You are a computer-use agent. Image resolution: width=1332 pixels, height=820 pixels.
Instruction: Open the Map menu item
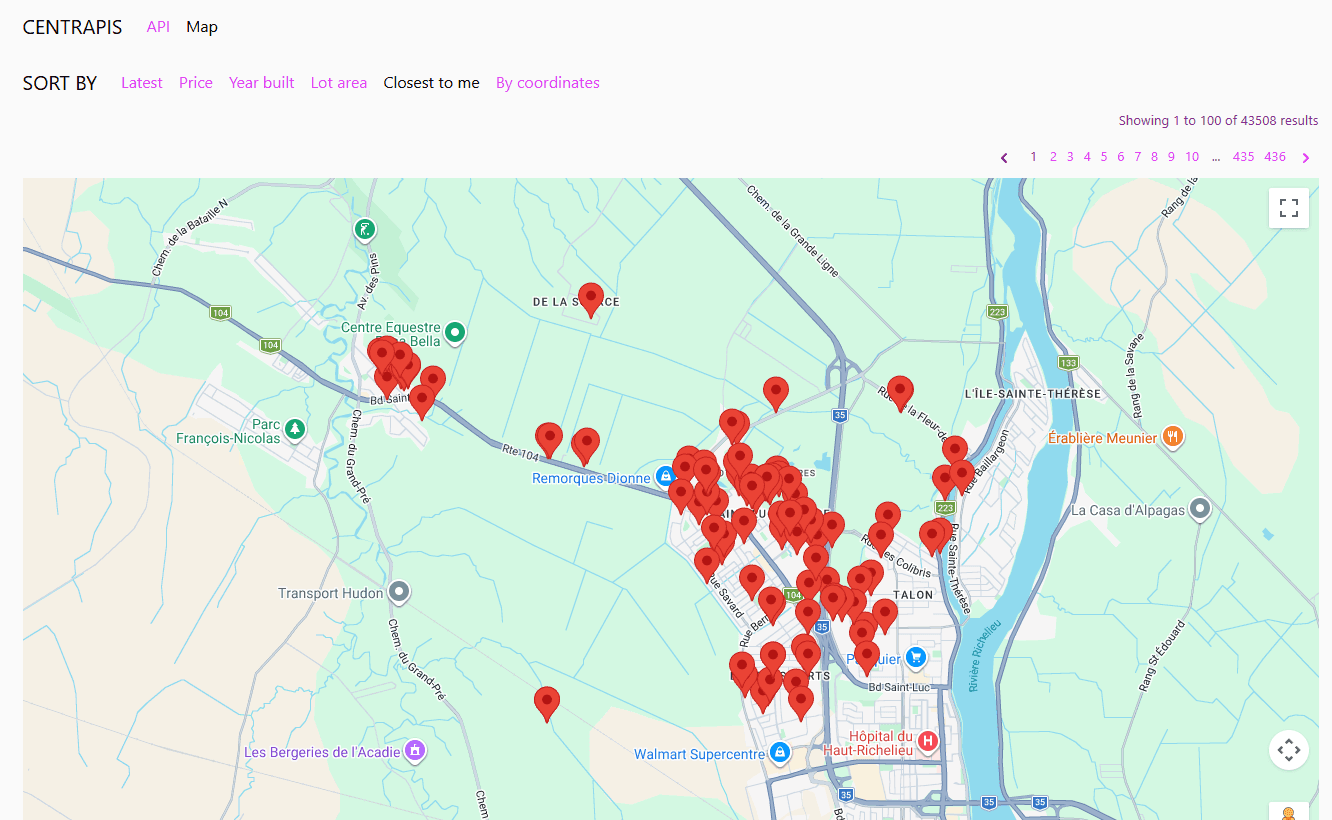tap(202, 27)
